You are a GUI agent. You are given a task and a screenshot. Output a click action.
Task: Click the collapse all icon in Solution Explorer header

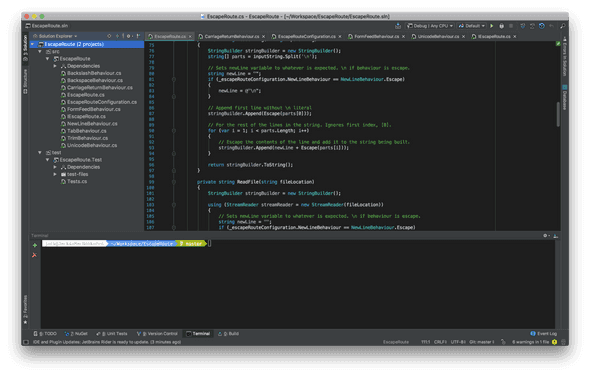point(117,36)
